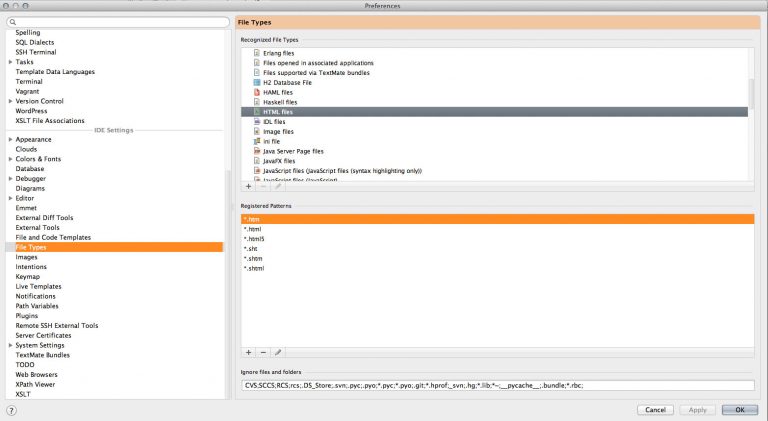Click the H2 Database File icon

tap(257, 82)
